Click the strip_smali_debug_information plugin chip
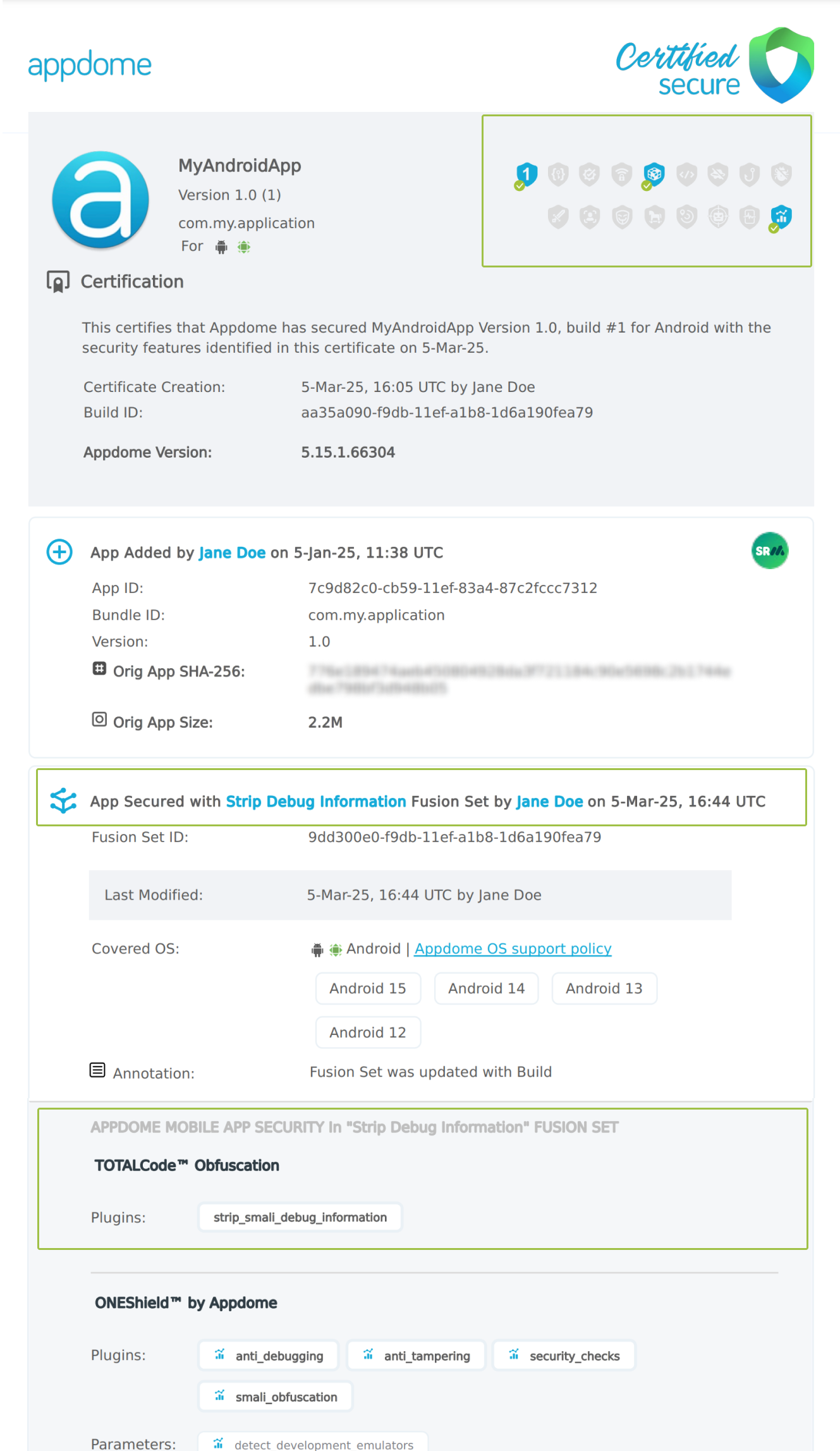Viewport: 840px width, 1451px height. coord(300,1217)
